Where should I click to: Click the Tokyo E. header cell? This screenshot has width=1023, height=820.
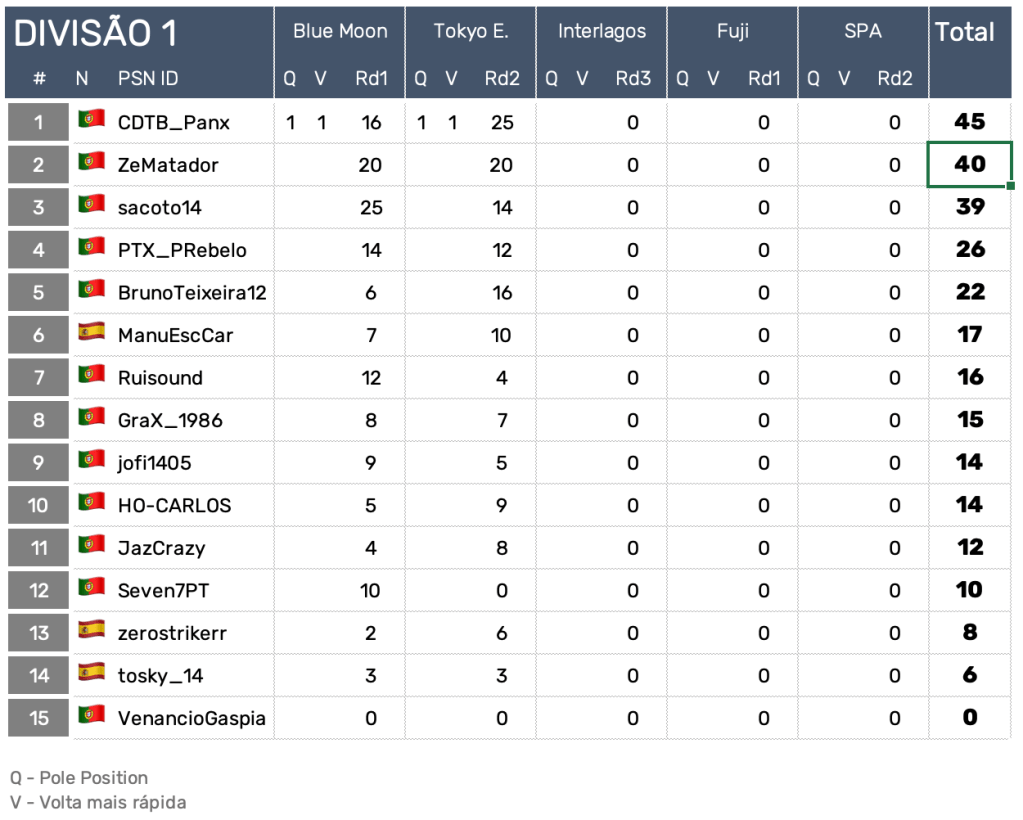click(471, 31)
